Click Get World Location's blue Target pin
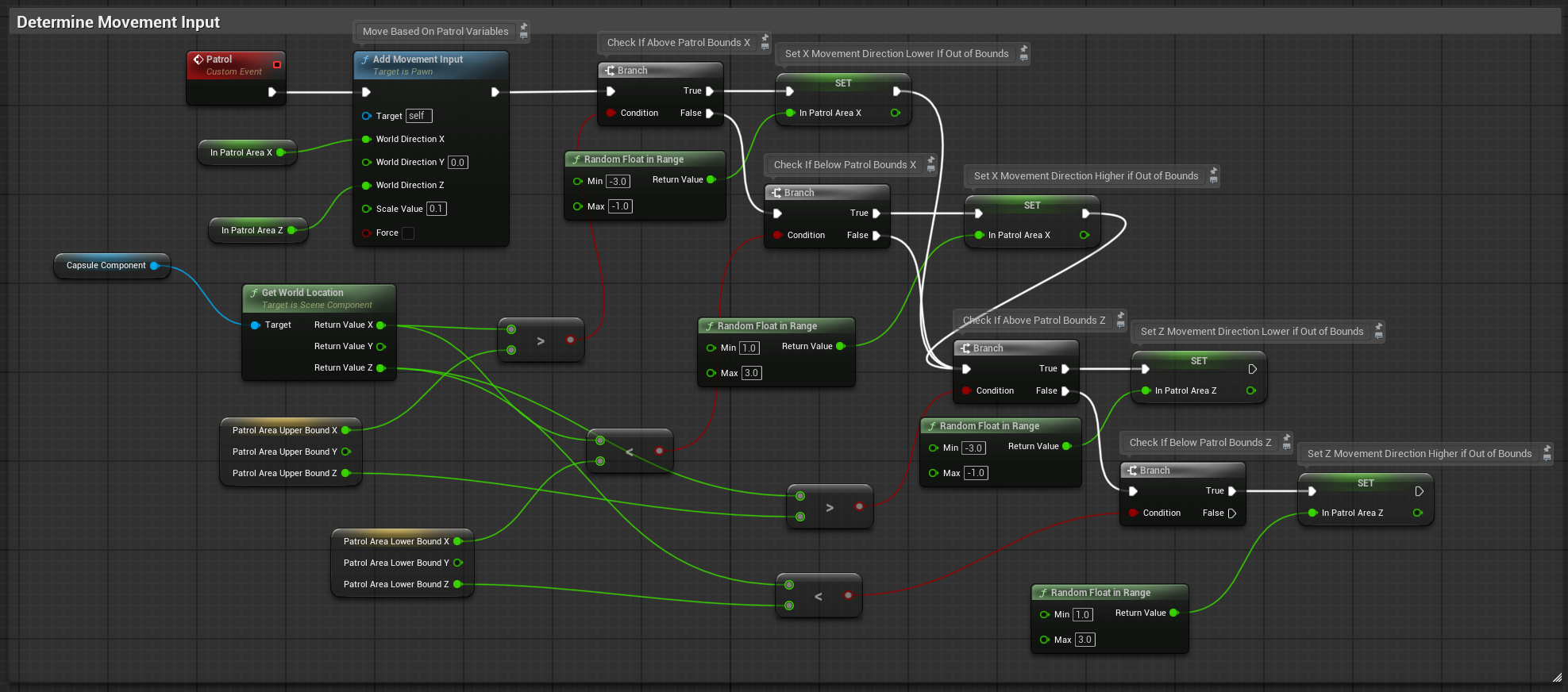 coord(256,325)
